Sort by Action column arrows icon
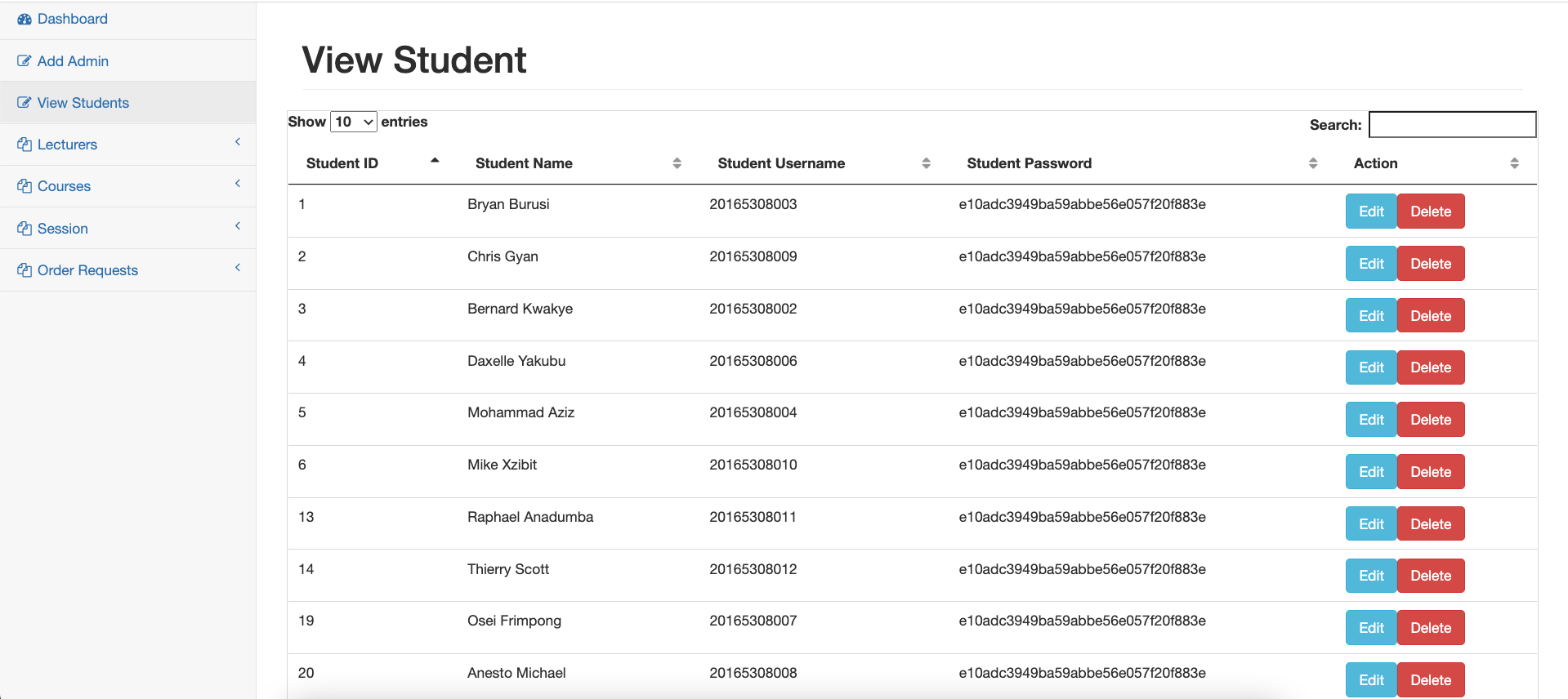Viewport: 1568px width, 699px height. click(1514, 163)
